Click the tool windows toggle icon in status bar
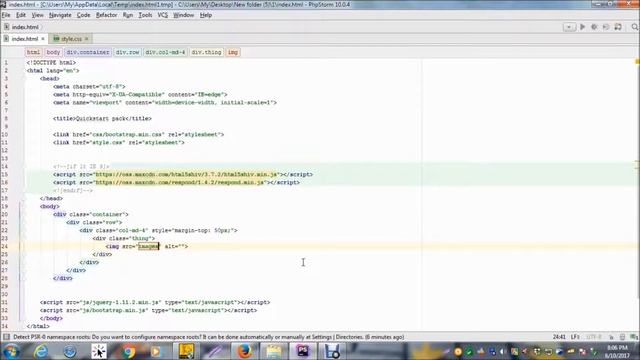 coord(6,337)
